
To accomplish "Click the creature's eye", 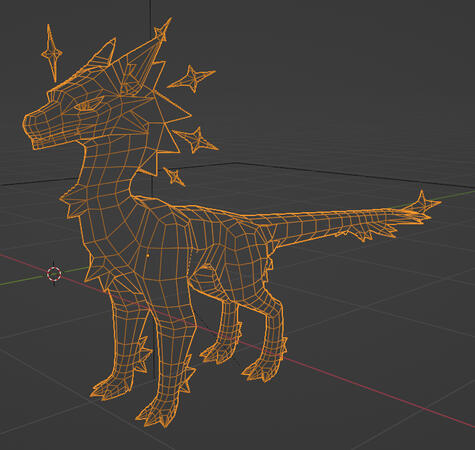I will click(x=87, y=105).
